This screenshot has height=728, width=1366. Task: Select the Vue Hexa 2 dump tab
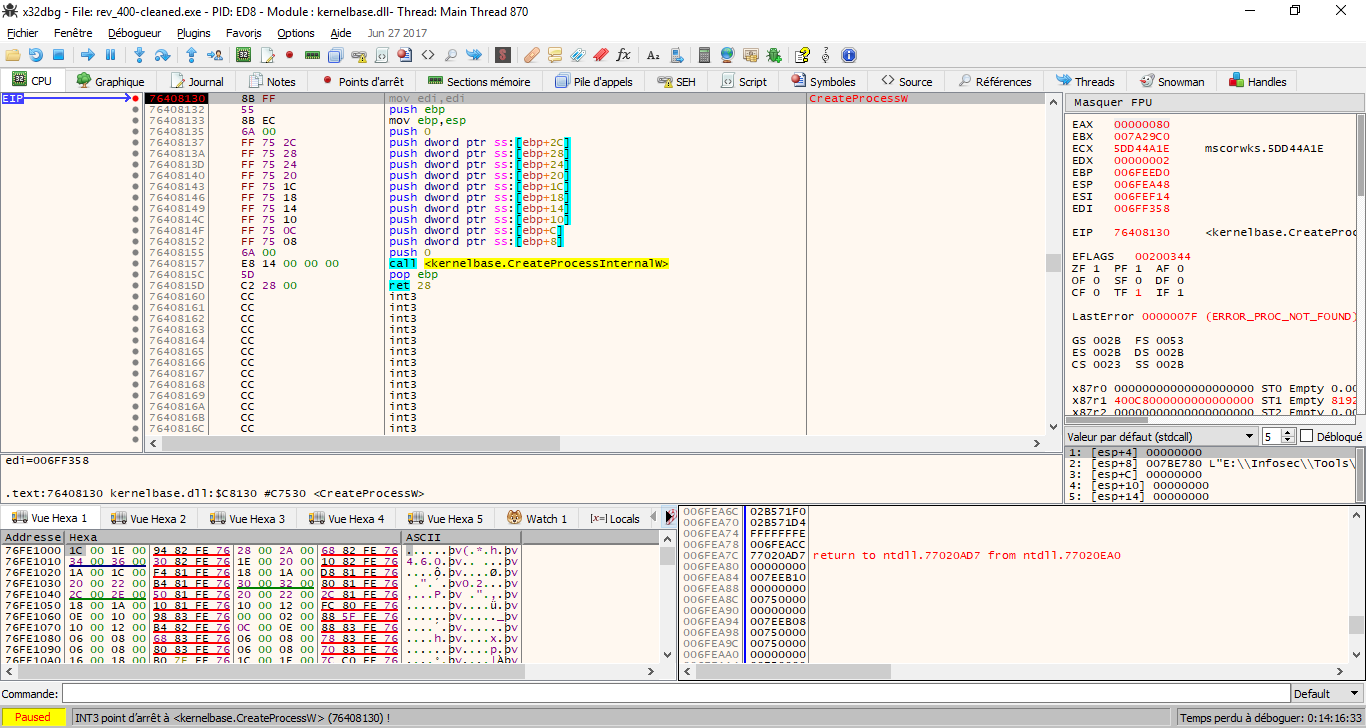148,518
